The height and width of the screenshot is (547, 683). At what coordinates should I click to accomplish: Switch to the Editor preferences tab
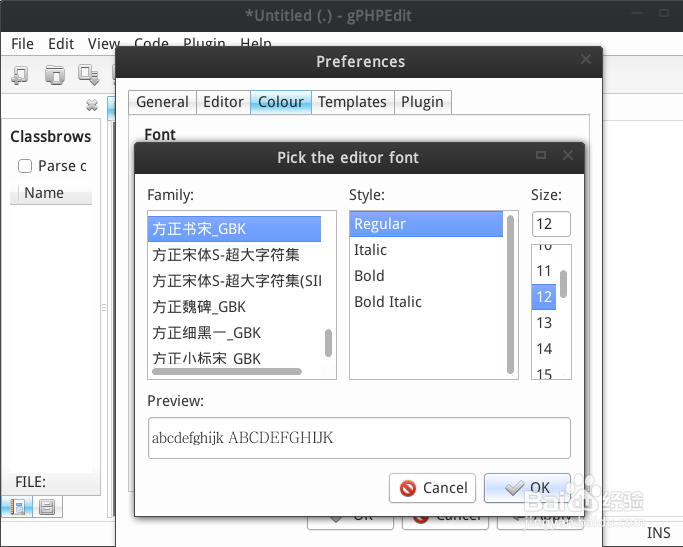tap(223, 102)
